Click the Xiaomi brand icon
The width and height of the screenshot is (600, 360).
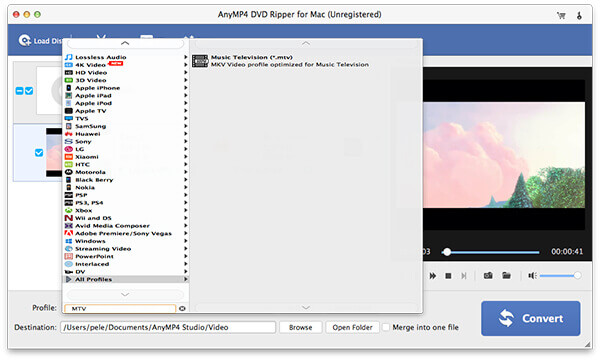[x=68, y=156]
